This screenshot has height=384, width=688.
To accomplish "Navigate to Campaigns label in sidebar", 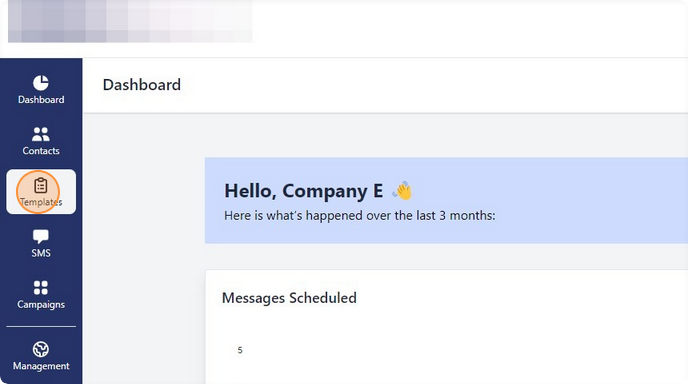I will tap(41, 305).
